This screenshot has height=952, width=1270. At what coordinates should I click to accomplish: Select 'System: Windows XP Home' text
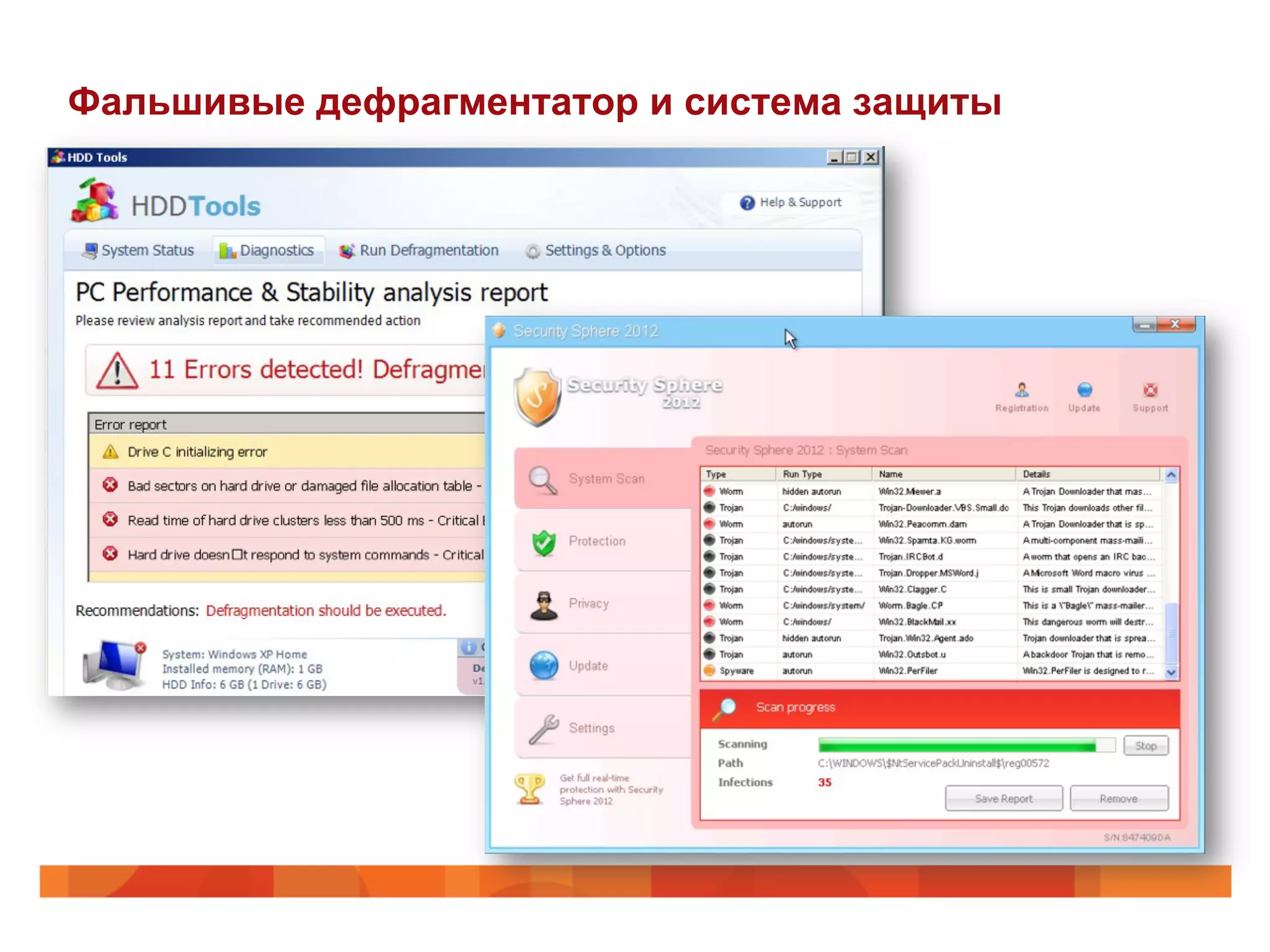(x=234, y=654)
